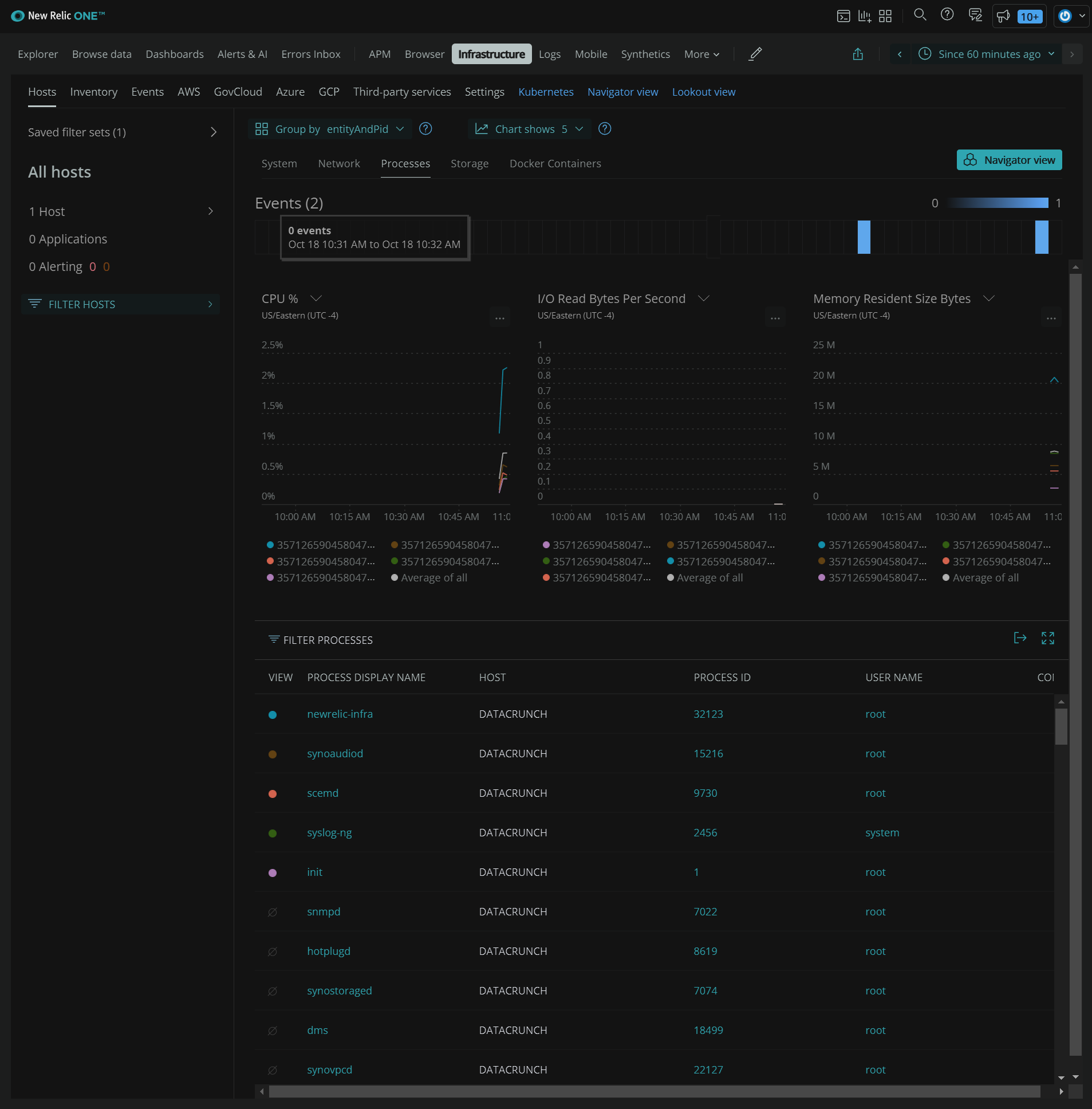This screenshot has height=1109, width=1092.
Task: Click the export processes table icon
Action: point(1020,638)
